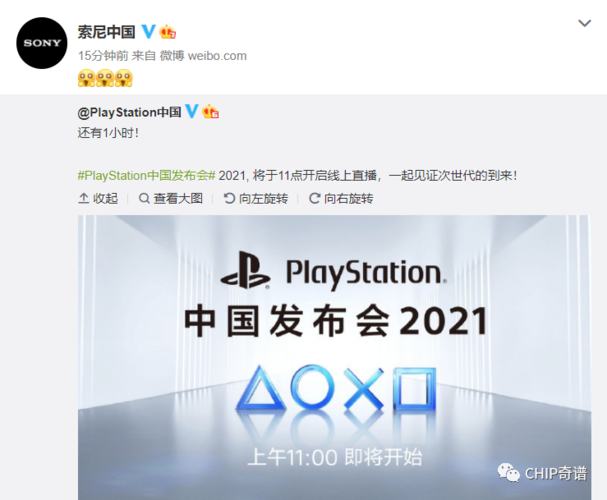This screenshot has width=607, height=500.
Task: View the large image via 查看大图
Action: [x=171, y=199]
